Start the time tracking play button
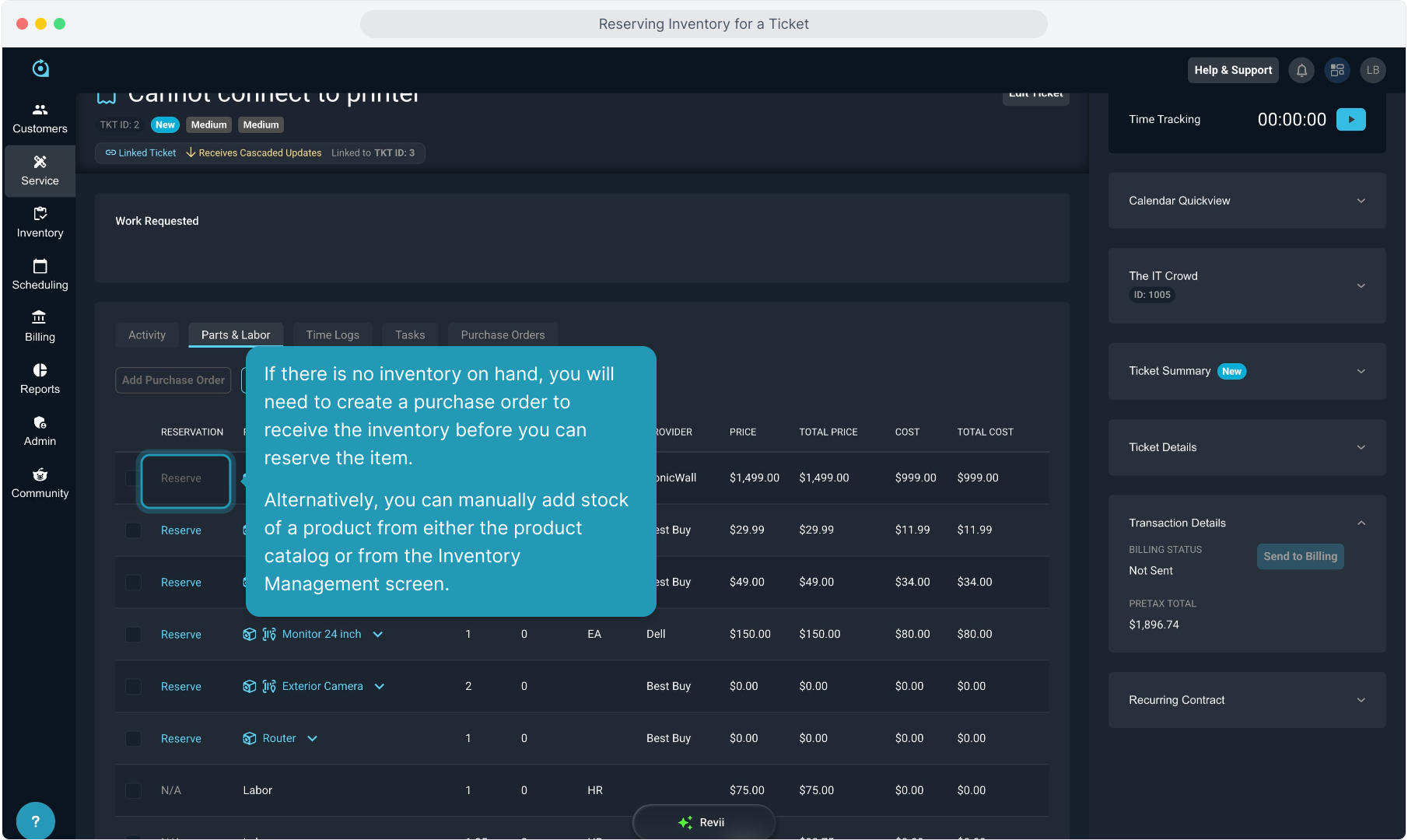Screen dimensions: 1408x840 pyautogui.click(x=1350, y=120)
